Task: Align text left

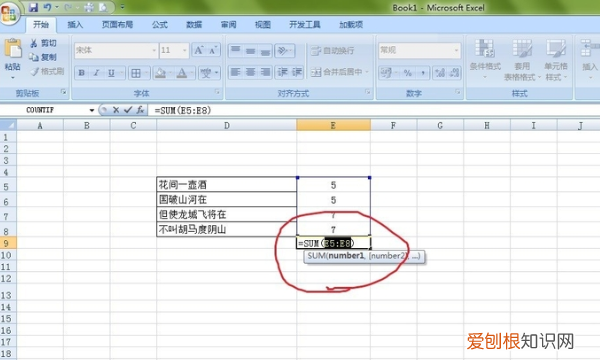Action: point(235,72)
